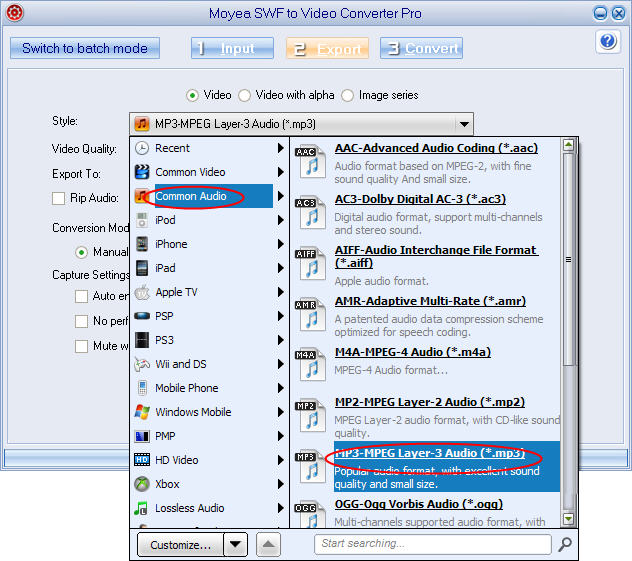Click the PSP console icon
This screenshot has height=561, width=632.
tap(142, 316)
